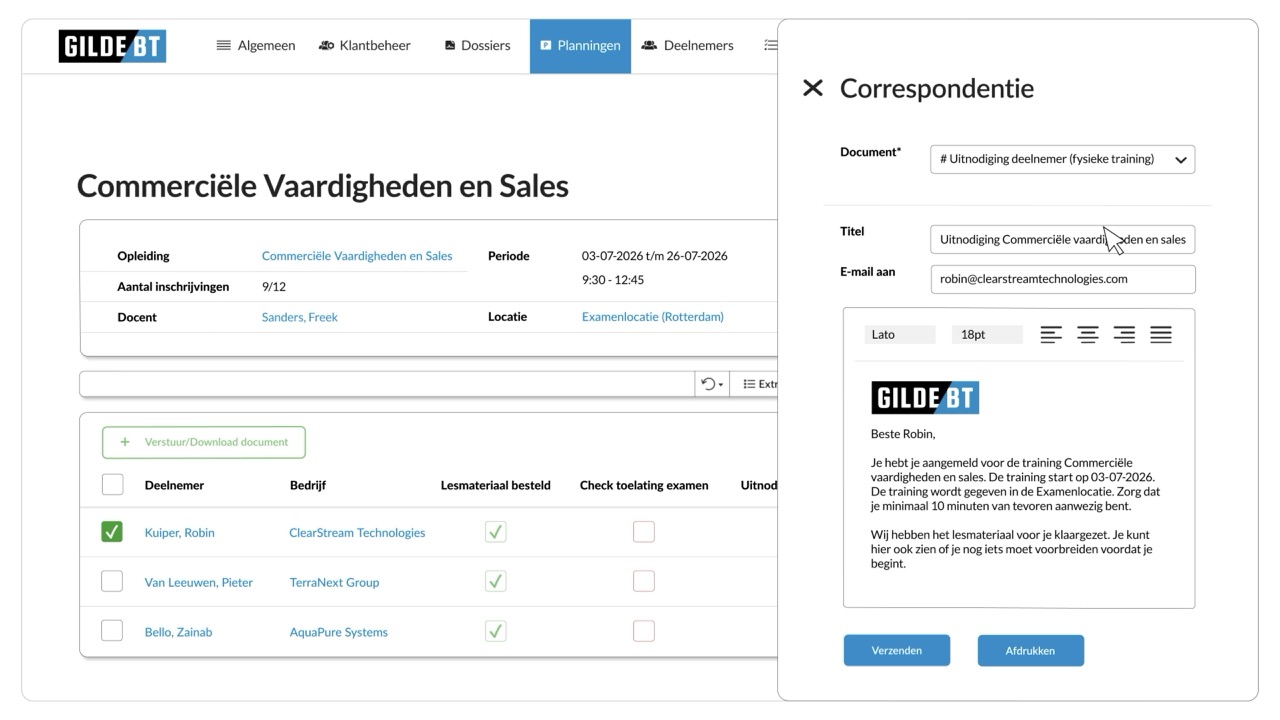Toggle Lesmateriaal besteld for Van Leeuwen

(495, 581)
